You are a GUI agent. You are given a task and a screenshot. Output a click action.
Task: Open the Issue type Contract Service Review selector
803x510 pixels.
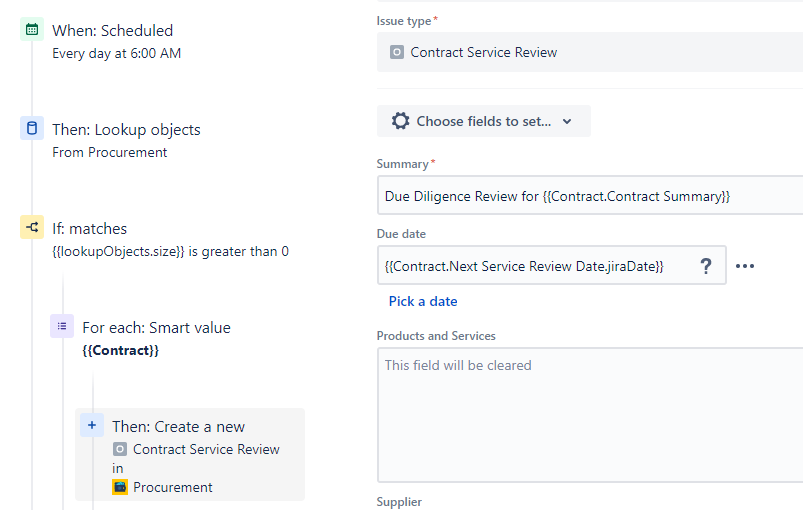click(590, 52)
